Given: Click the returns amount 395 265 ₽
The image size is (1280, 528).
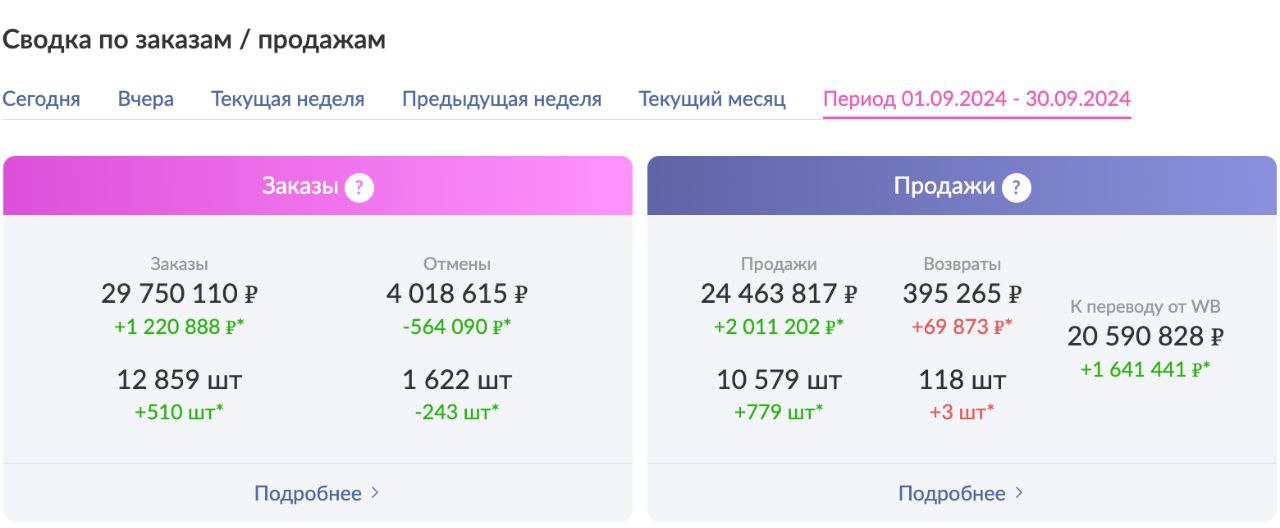Looking at the screenshot, I should click(x=962, y=294).
